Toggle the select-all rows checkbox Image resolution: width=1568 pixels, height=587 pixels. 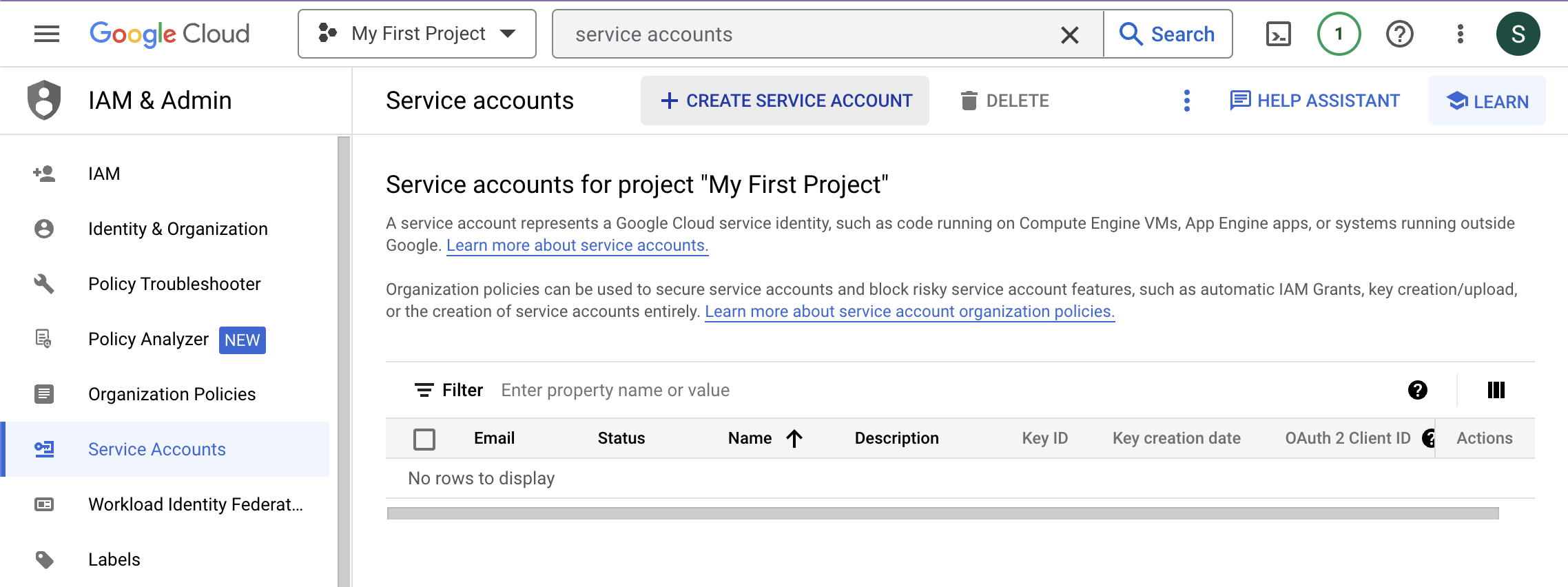pos(424,439)
